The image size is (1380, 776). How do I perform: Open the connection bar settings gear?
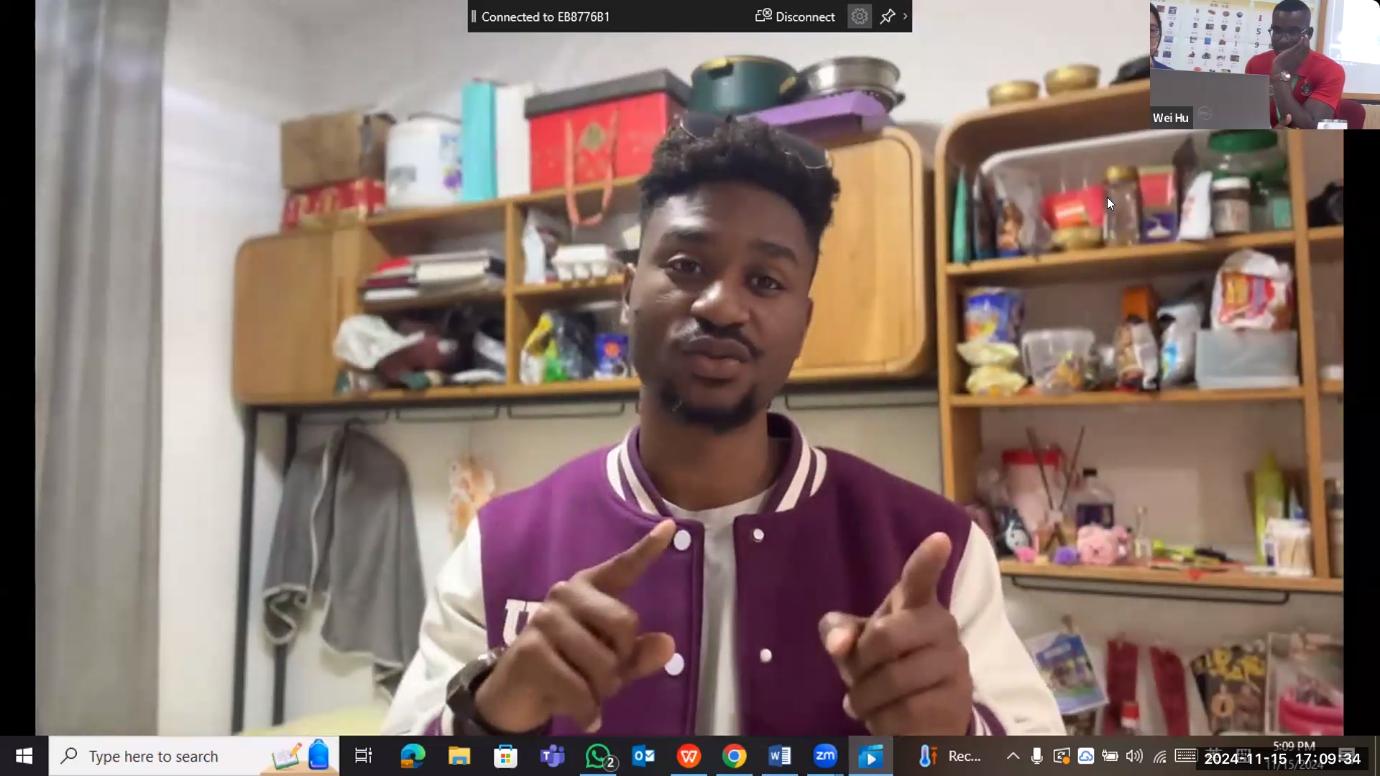(x=859, y=16)
